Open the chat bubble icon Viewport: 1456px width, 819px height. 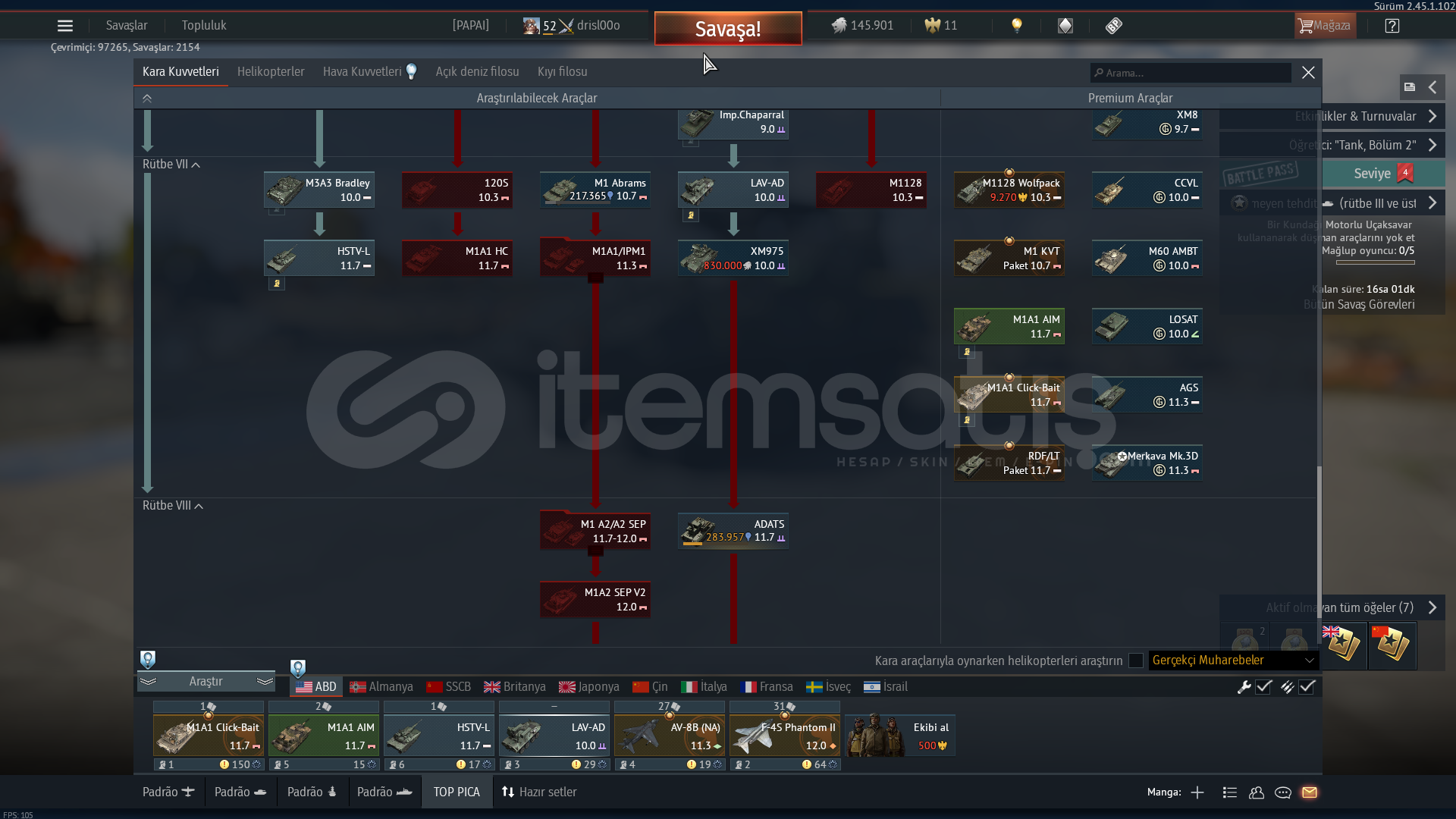1283,792
